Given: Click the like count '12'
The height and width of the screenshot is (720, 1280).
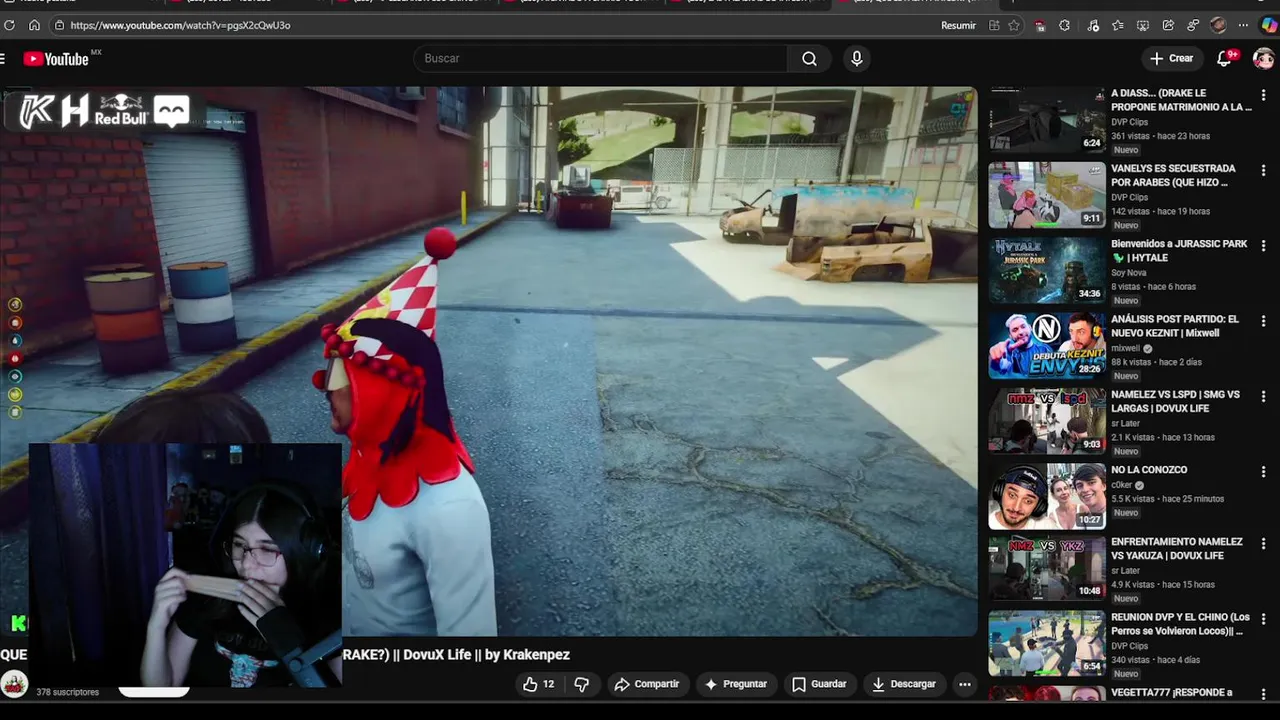Looking at the screenshot, I should pos(548,684).
